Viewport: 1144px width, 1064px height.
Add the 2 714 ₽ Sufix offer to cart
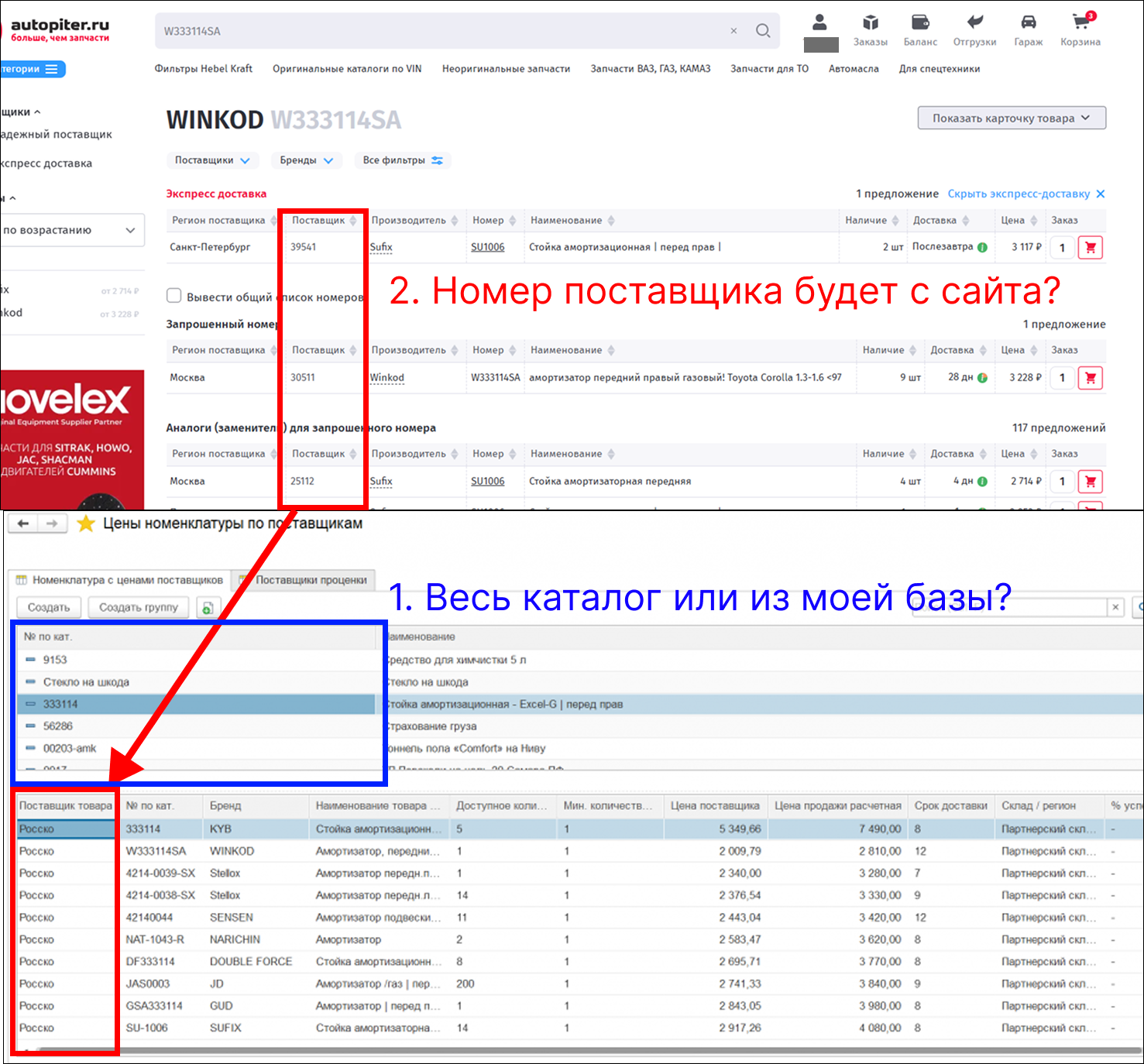[1091, 482]
